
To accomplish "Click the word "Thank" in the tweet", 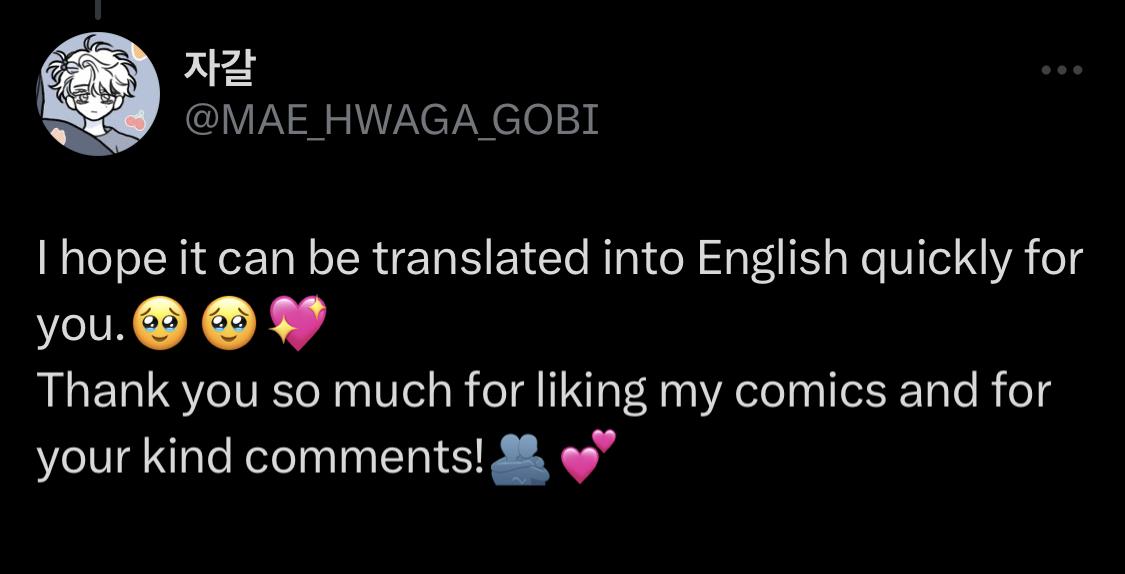I will coord(103,391).
